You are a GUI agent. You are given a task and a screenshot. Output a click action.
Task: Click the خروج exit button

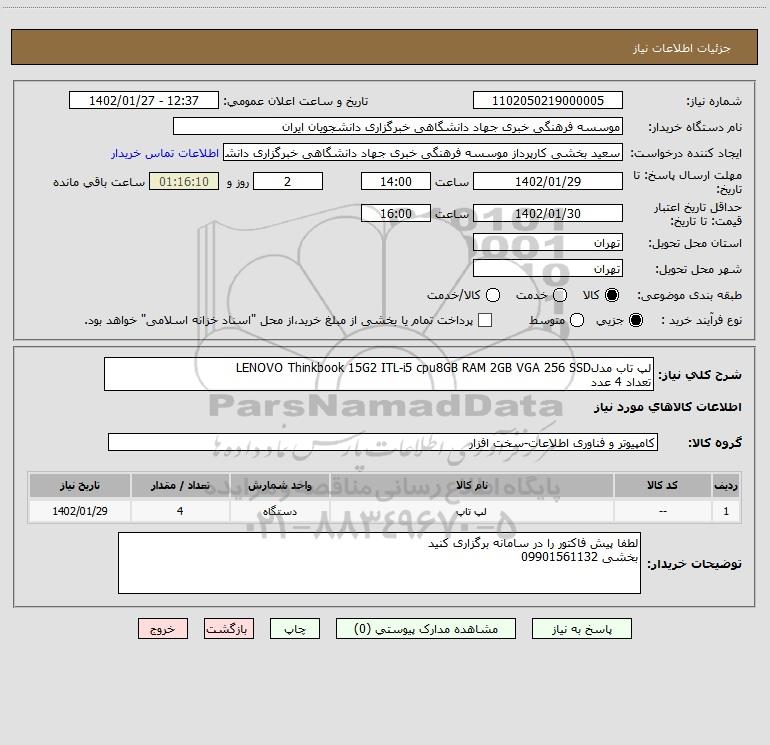(163, 629)
